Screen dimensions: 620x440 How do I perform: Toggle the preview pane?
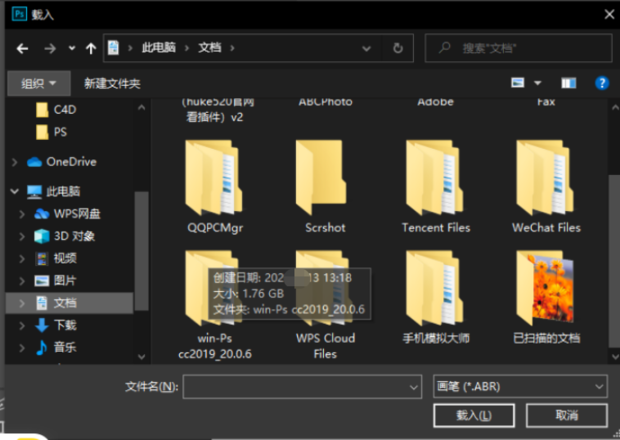[569, 83]
